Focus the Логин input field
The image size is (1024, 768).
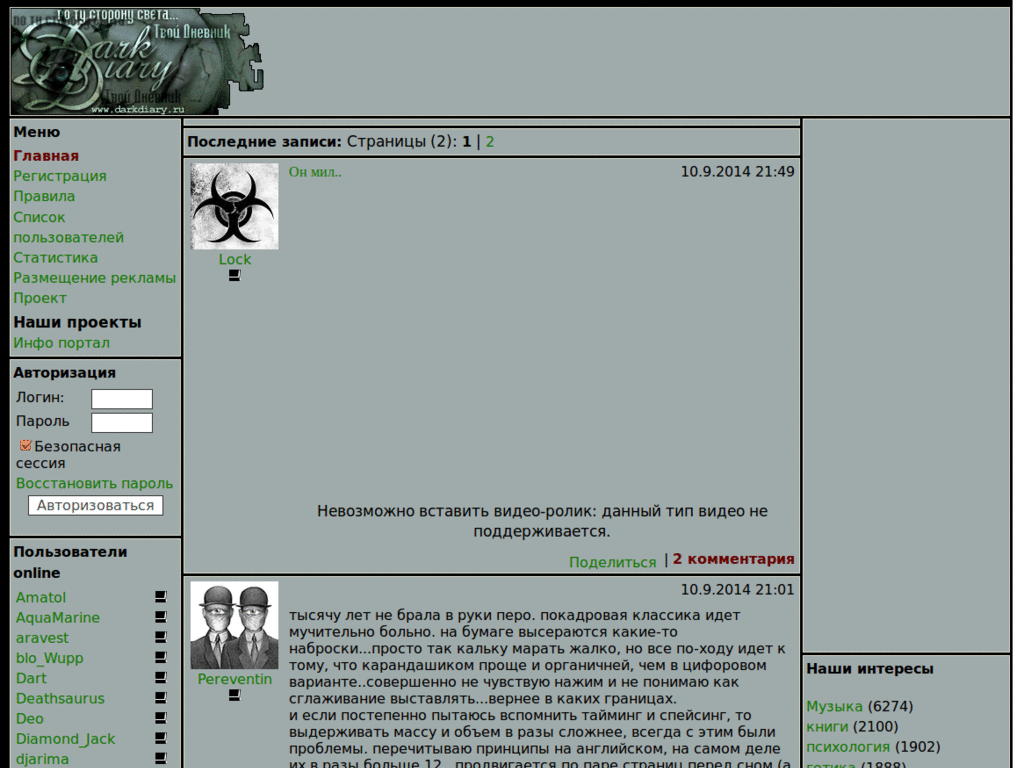click(122, 399)
